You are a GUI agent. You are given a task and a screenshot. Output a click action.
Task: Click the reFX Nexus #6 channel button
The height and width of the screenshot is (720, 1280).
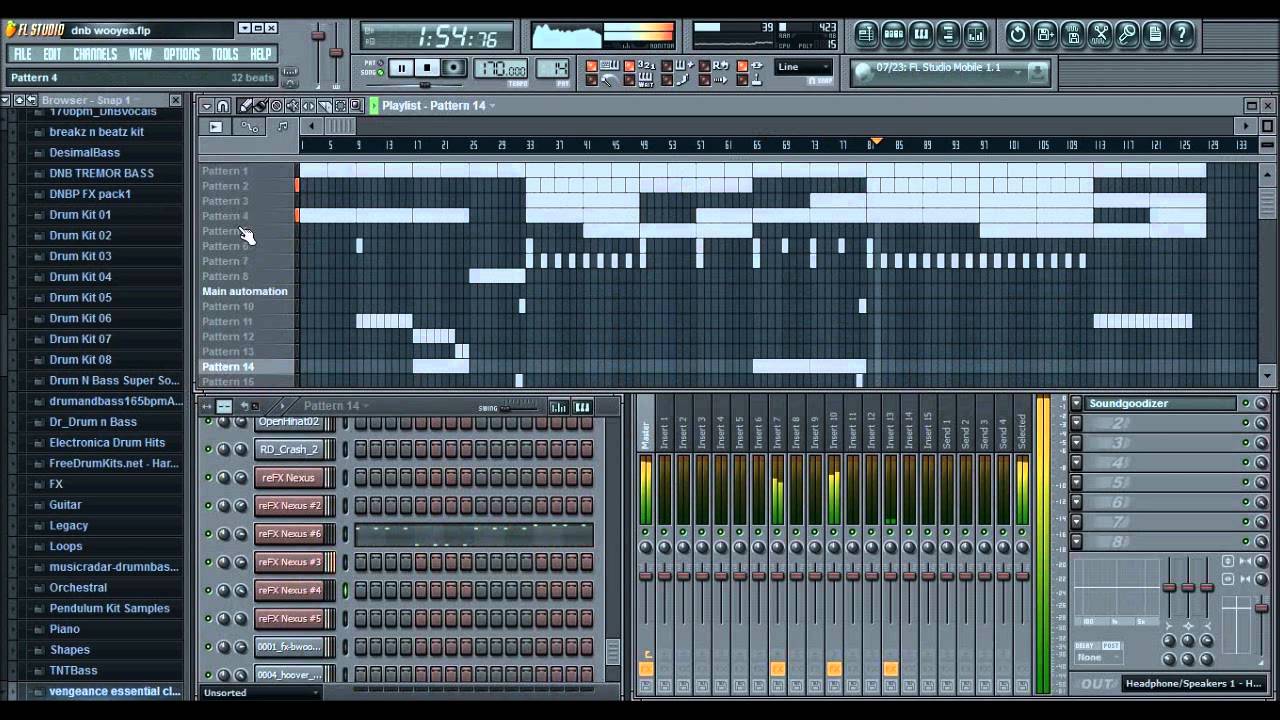[289, 534]
